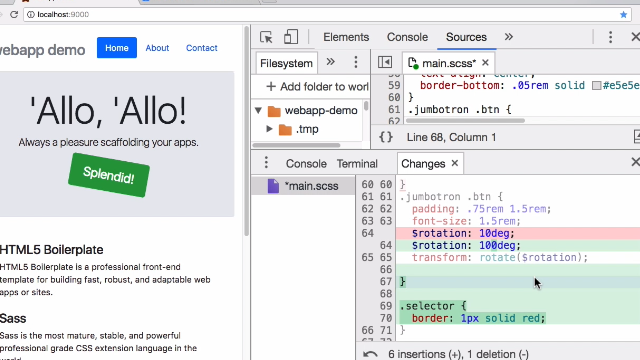Collapse the webapp-demo folder
The image size is (640, 360).
258,110
